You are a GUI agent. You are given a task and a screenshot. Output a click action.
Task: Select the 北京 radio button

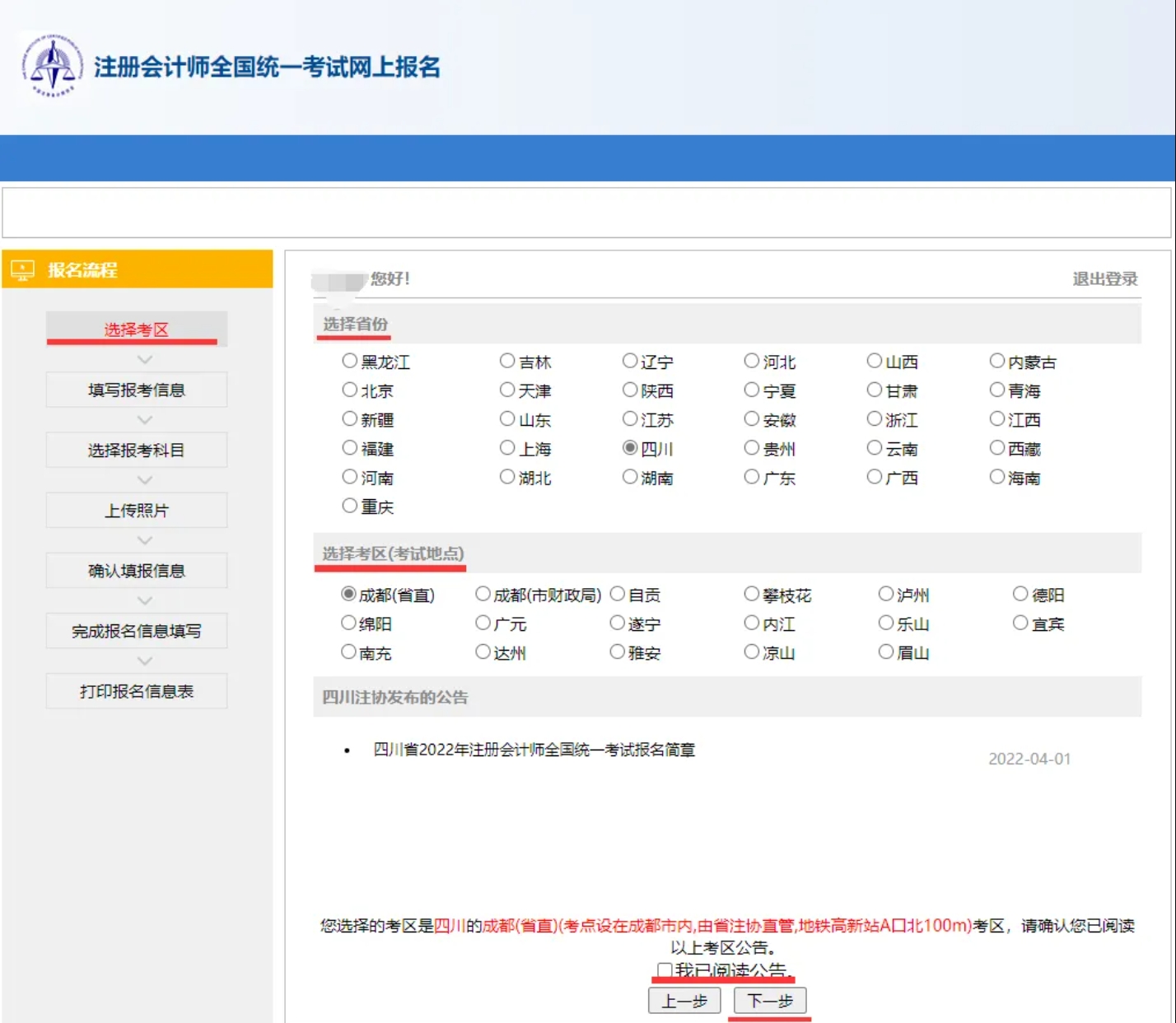tap(350, 390)
